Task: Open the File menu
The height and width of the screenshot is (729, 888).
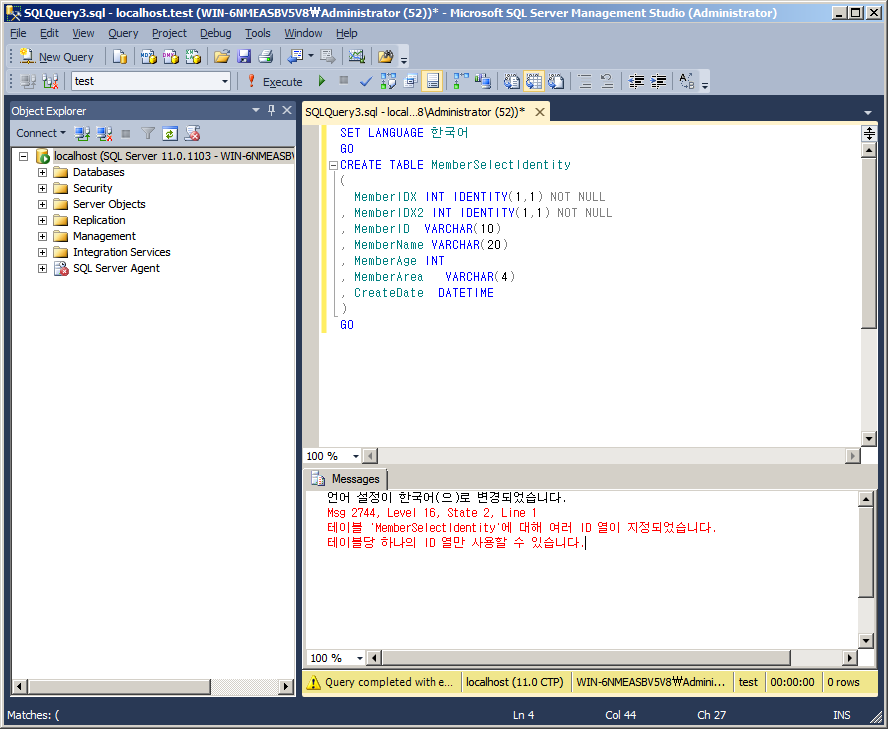Action: pyautogui.click(x=18, y=33)
